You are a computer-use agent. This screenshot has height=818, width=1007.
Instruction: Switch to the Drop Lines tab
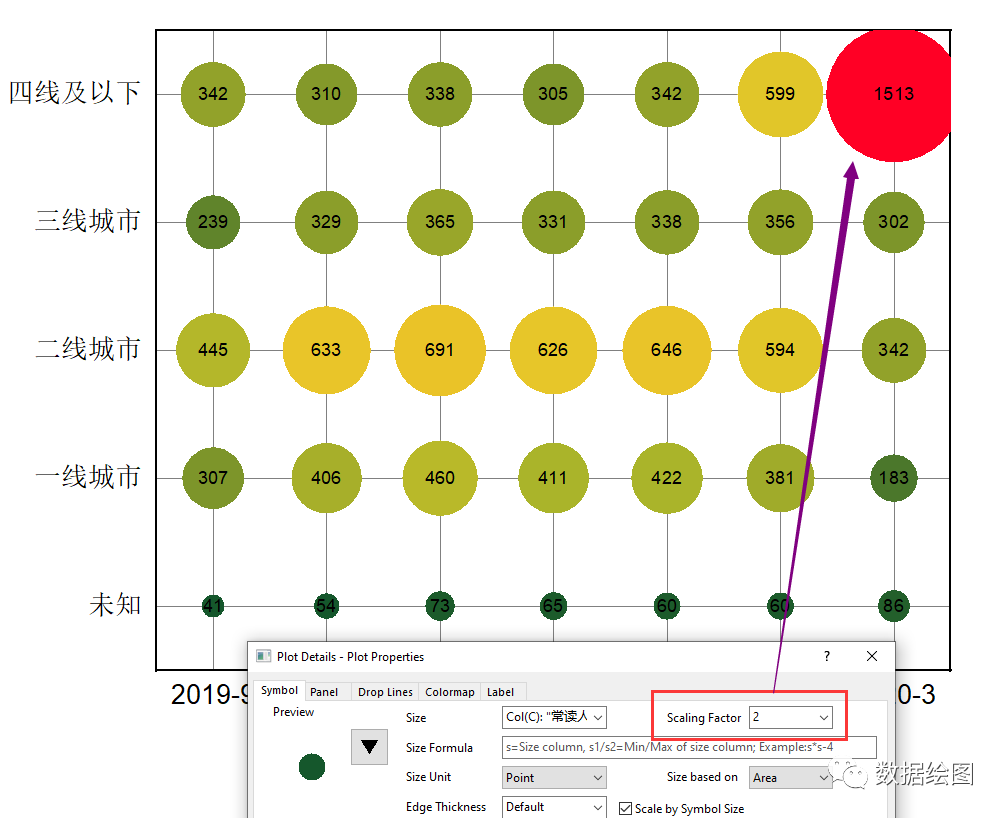[x=385, y=692]
